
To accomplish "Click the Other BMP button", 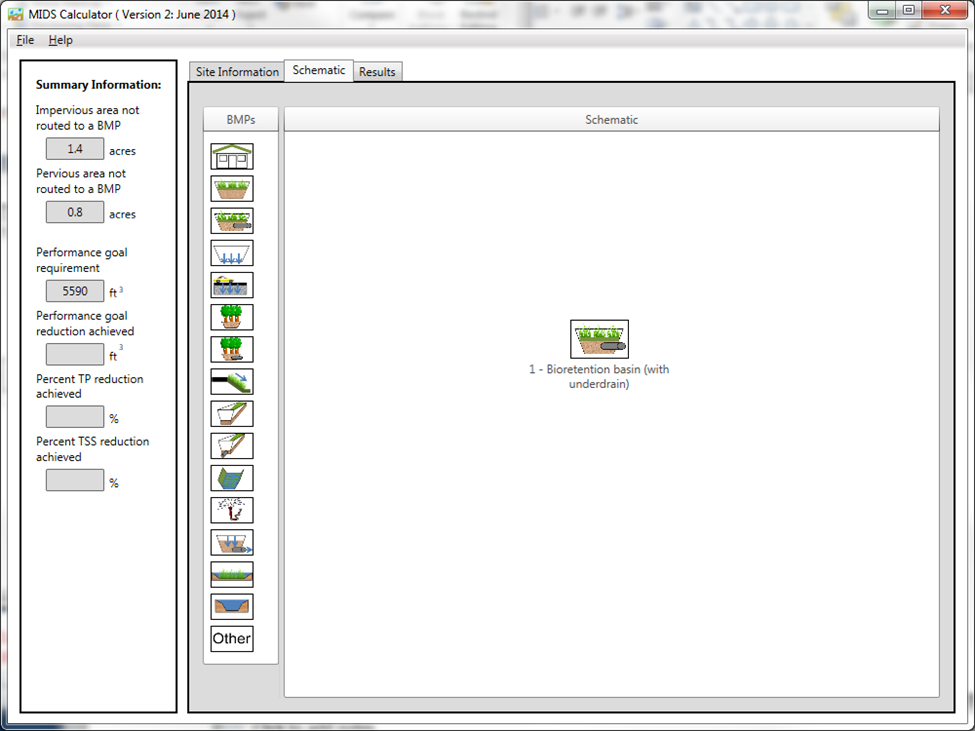I will point(232,638).
